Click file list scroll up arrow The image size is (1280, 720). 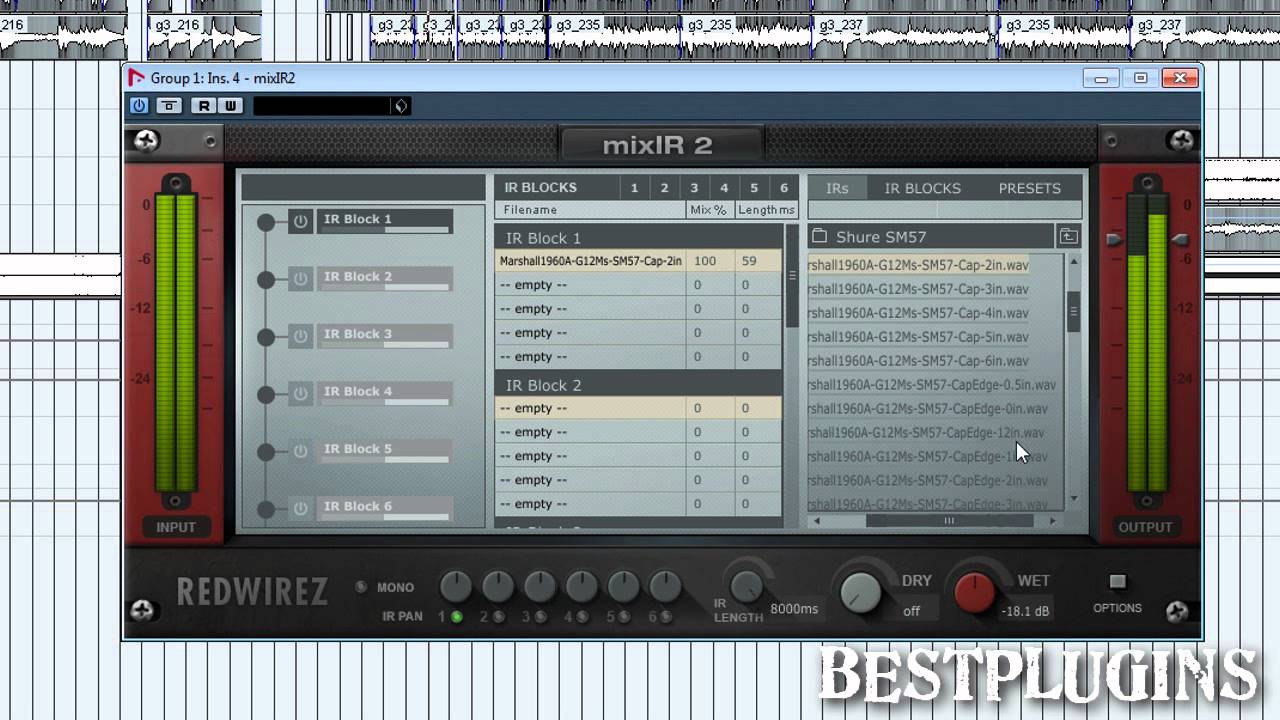[1074, 262]
